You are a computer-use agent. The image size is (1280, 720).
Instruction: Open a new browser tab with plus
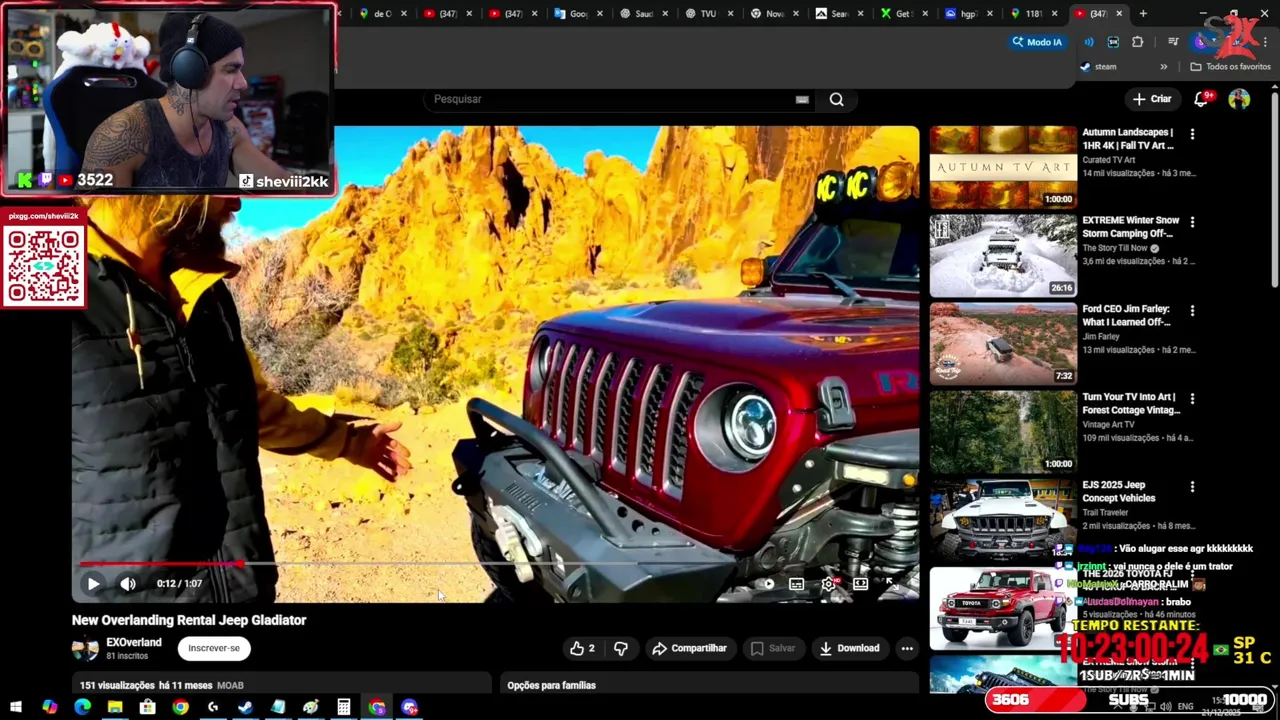1143,14
